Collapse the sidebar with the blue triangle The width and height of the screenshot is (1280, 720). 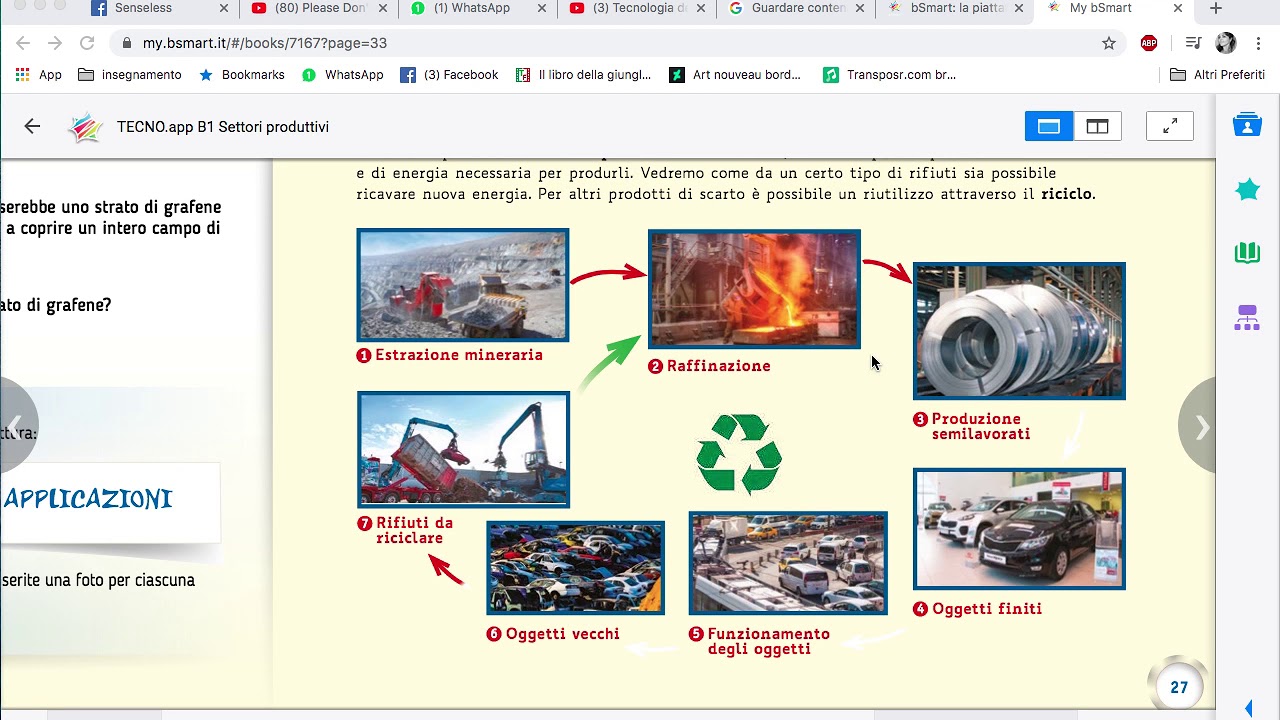point(1249,709)
